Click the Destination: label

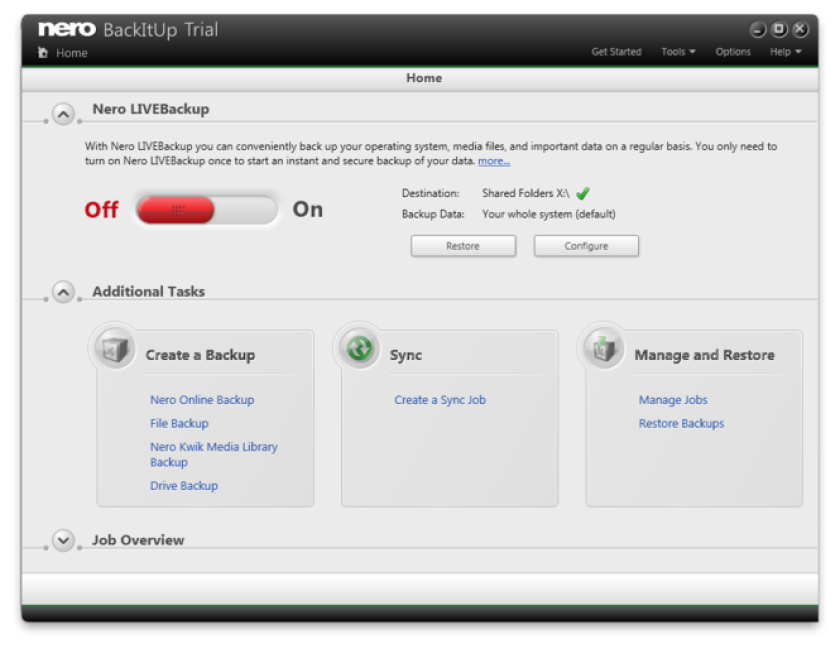click(430, 193)
